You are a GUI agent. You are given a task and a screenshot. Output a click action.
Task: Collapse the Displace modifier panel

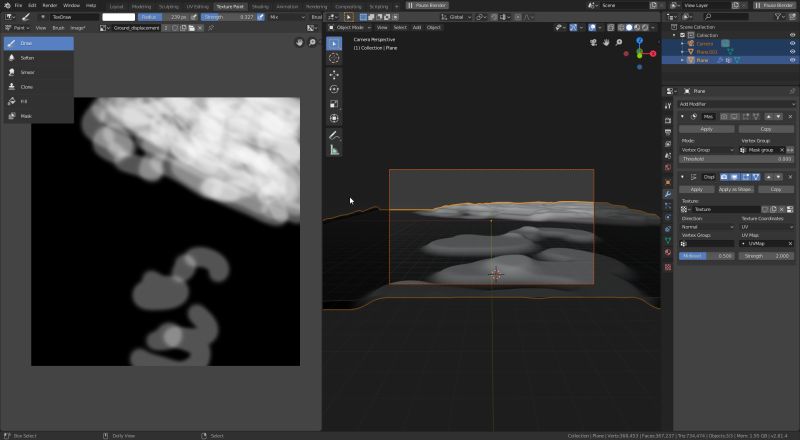(x=683, y=177)
